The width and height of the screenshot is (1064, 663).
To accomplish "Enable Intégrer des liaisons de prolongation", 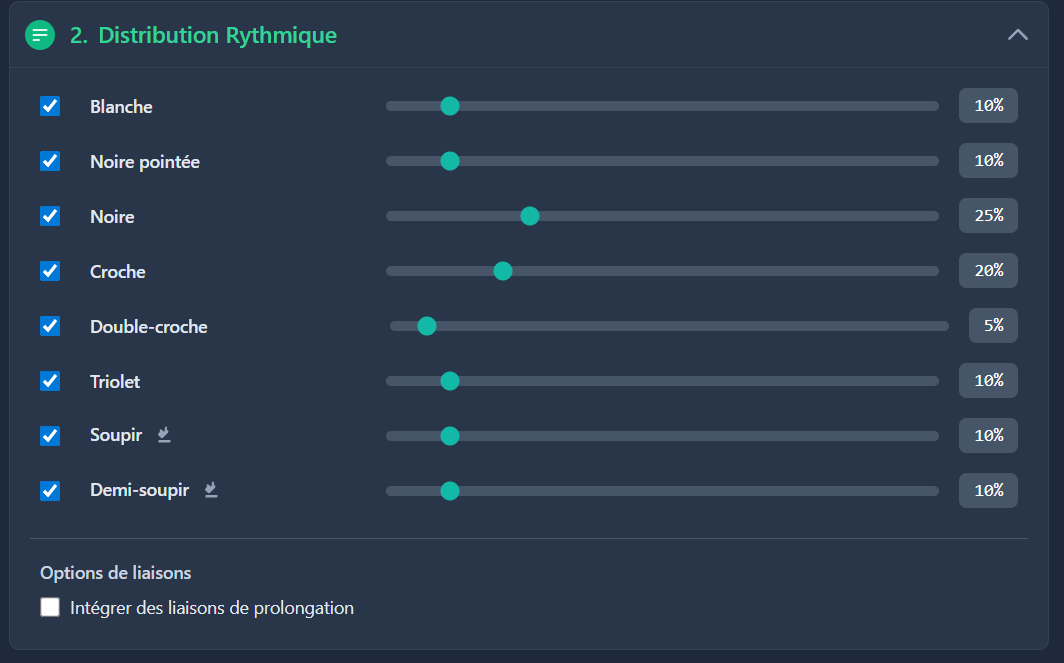I will click(50, 607).
